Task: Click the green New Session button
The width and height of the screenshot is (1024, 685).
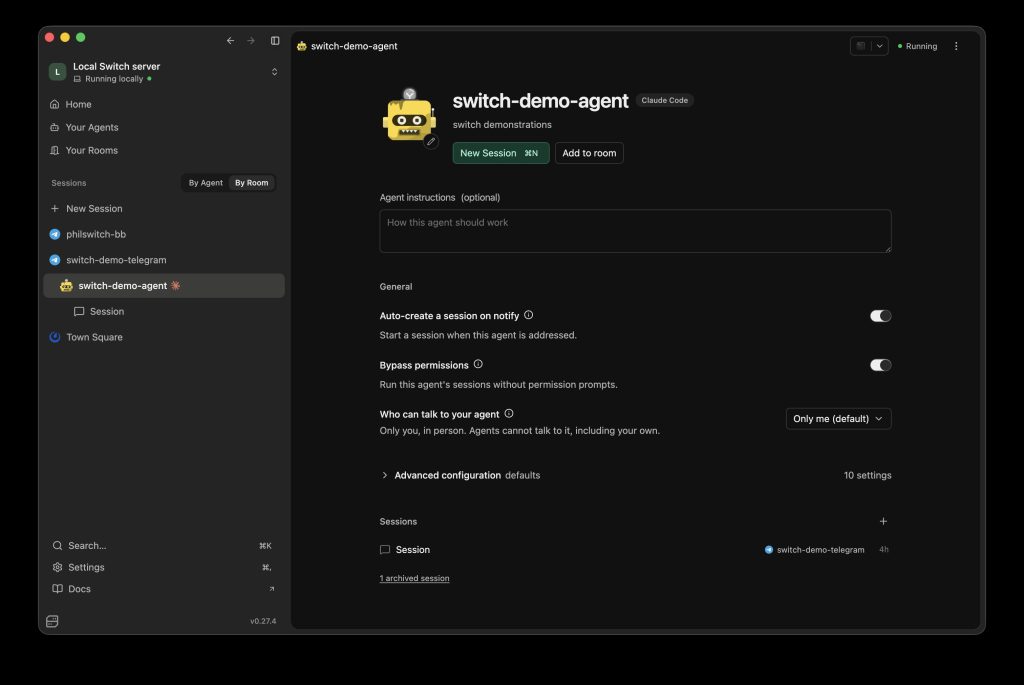Action: click(500, 153)
